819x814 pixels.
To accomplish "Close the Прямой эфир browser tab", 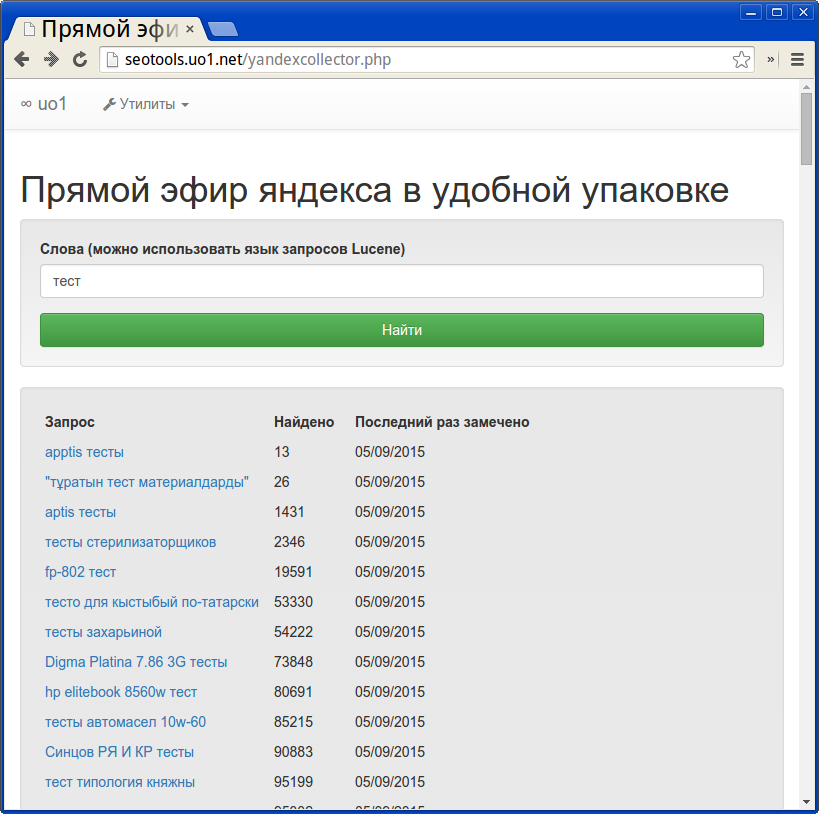I will [x=190, y=29].
